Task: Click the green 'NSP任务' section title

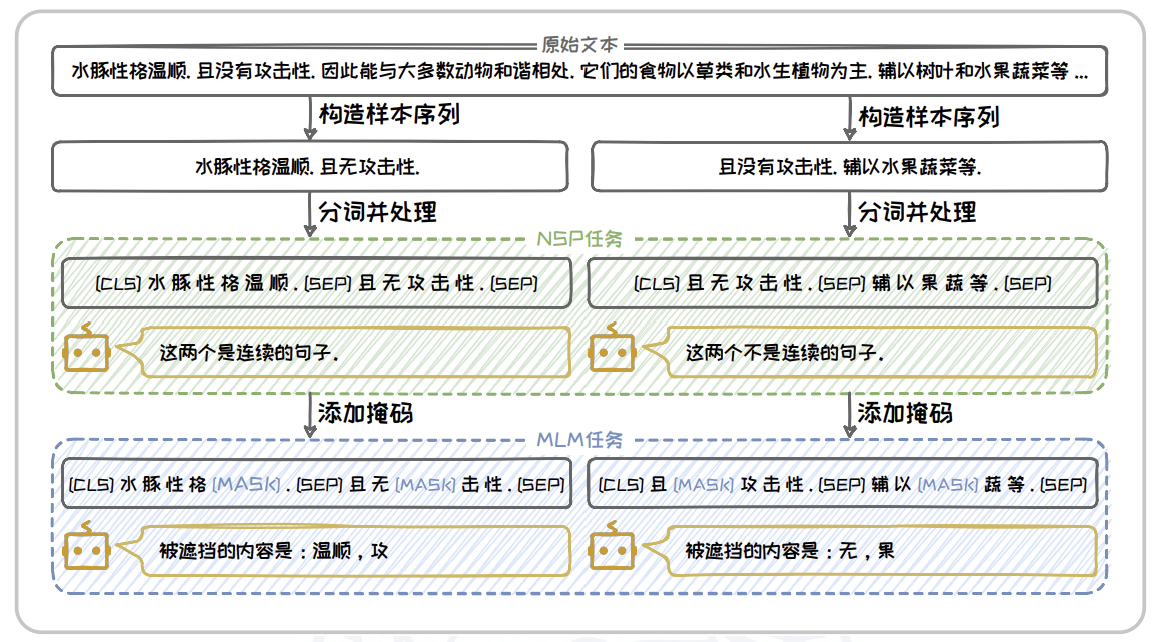Action: (579, 239)
